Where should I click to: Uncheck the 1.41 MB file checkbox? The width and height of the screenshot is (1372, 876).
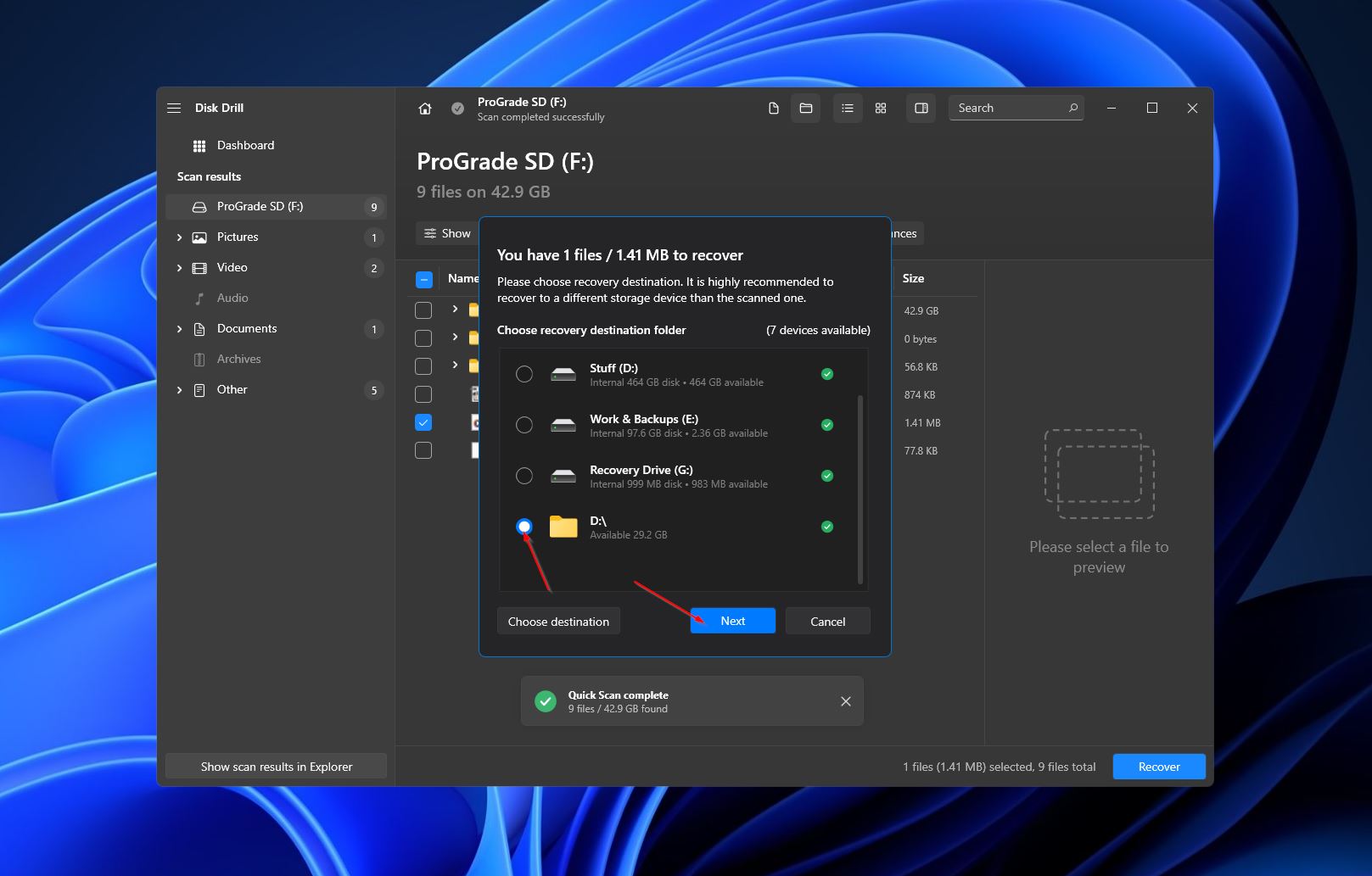(423, 422)
